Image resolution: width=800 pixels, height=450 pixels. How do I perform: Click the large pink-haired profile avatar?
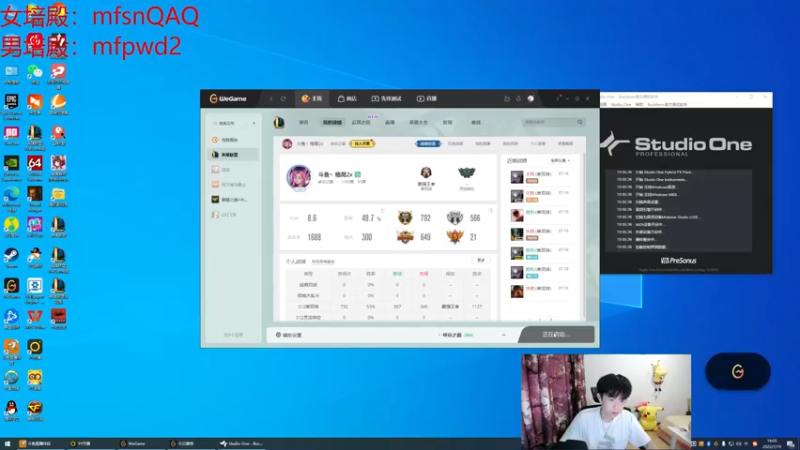click(299, 178)
